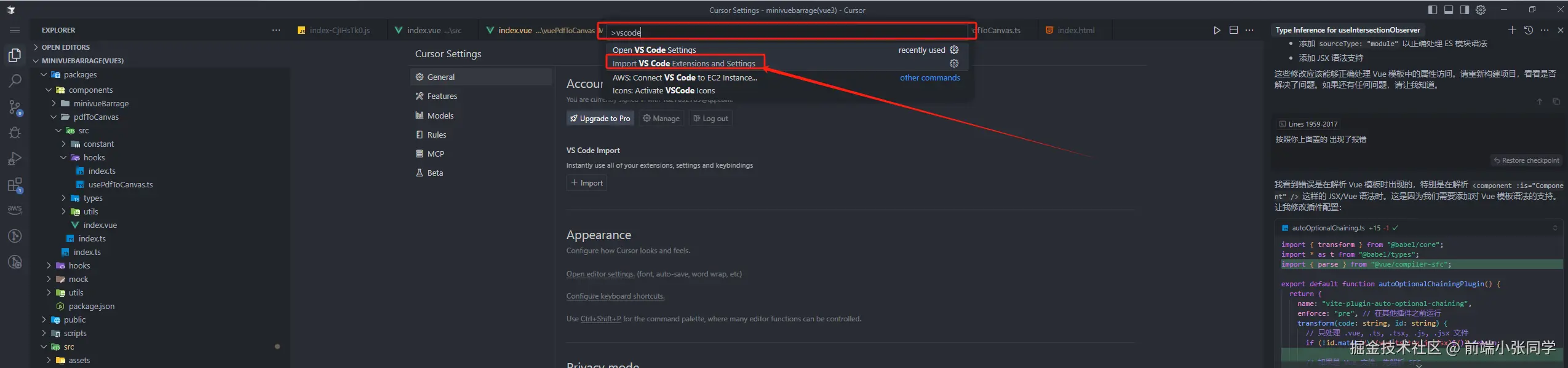The height and width of the screenshot is (368, 1568).
Task: Click the Upgrade to Pro button
Action: tap(600, 119)
